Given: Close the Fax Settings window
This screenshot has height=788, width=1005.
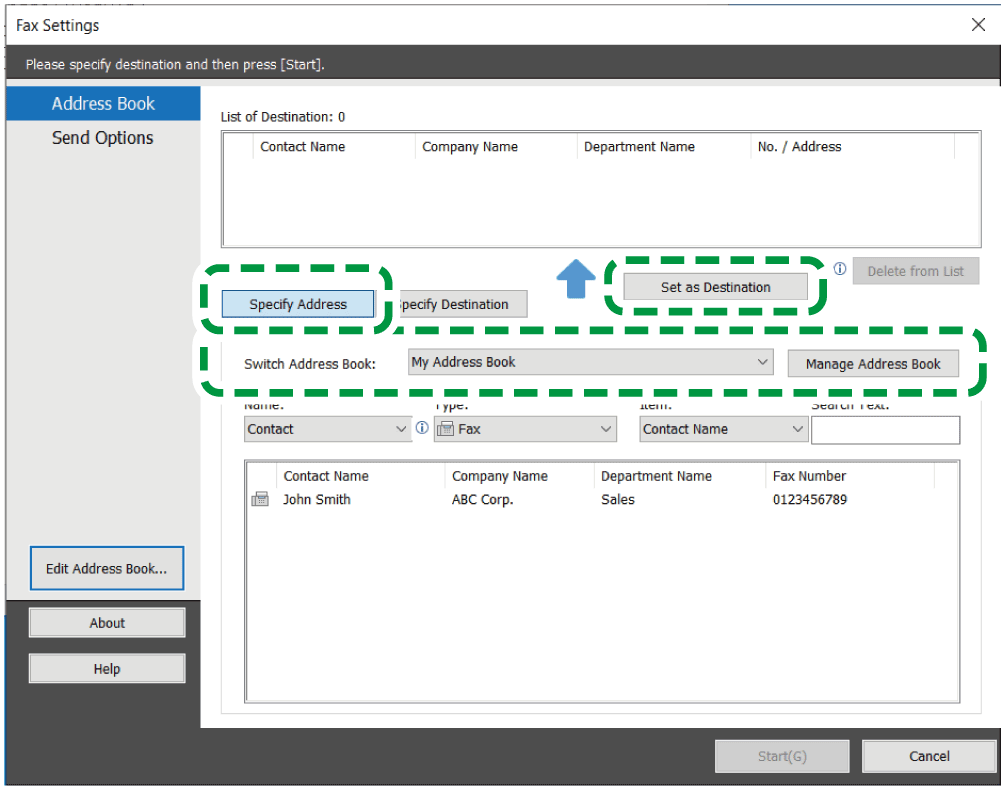Looking at the screenshot, I should (978, 25).
